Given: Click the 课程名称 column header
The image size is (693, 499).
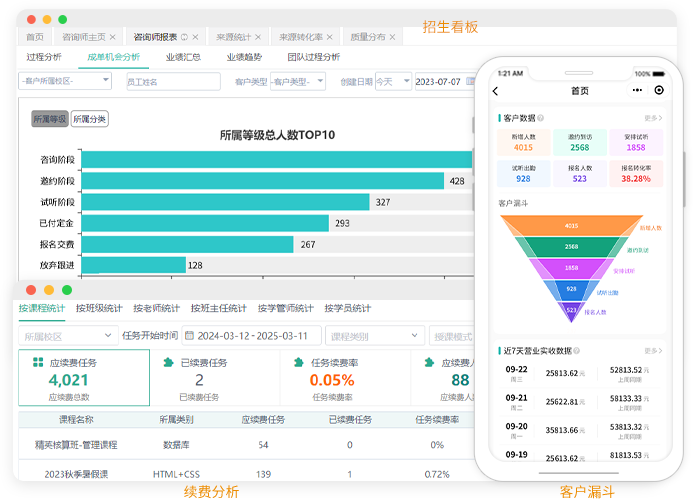Looking at the screenshot, I should pyautogui.click(x=76, y=419).
